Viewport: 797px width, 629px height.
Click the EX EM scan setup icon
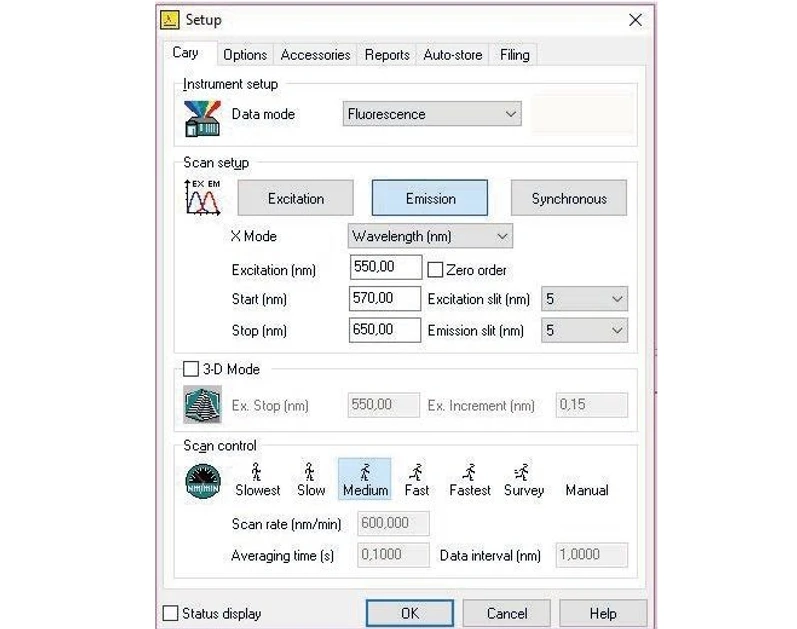click(x=202, y=197)
